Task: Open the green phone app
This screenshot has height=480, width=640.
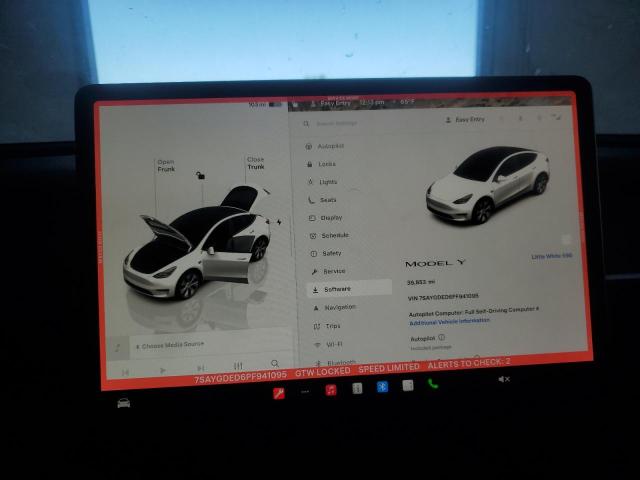Action: tap(433, 384)
